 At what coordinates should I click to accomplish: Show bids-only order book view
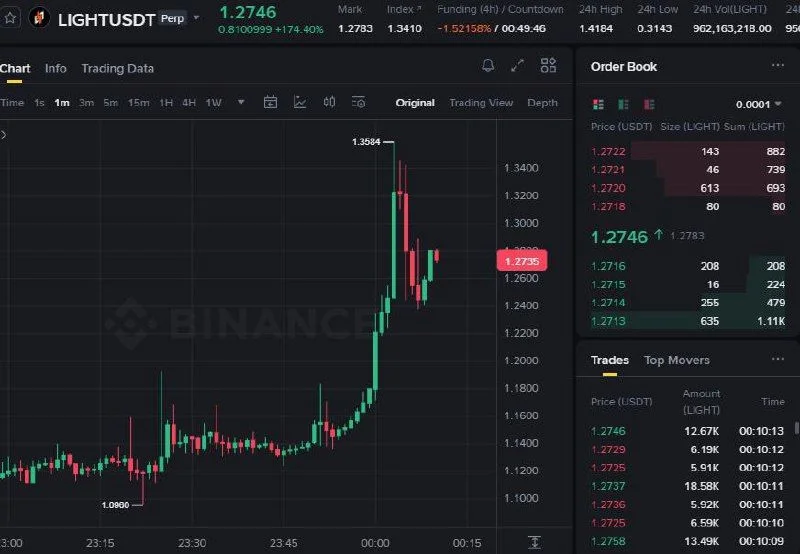pyautogui.click(x=623, y=105)
